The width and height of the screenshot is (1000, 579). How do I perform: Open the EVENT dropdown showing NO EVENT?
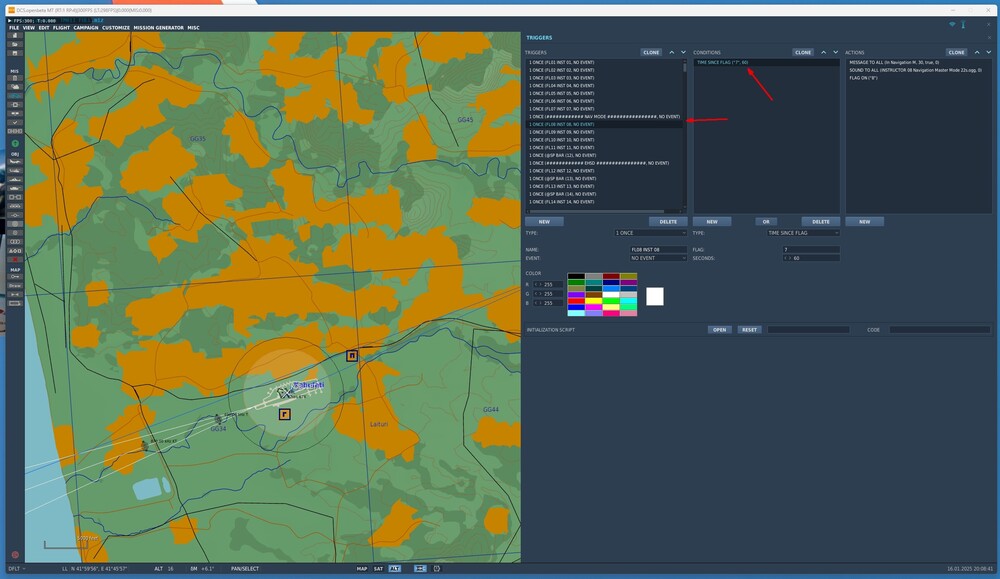tap(658, 258)
